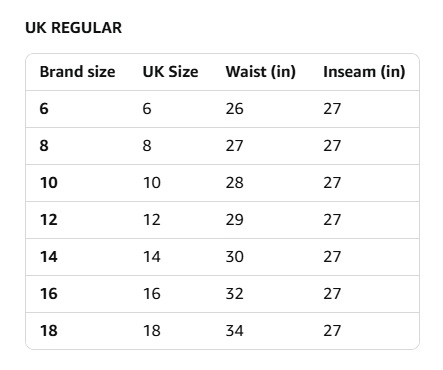443x370 pixels.
Task: Select the Brand size column header
Action: tap(77, 72)
